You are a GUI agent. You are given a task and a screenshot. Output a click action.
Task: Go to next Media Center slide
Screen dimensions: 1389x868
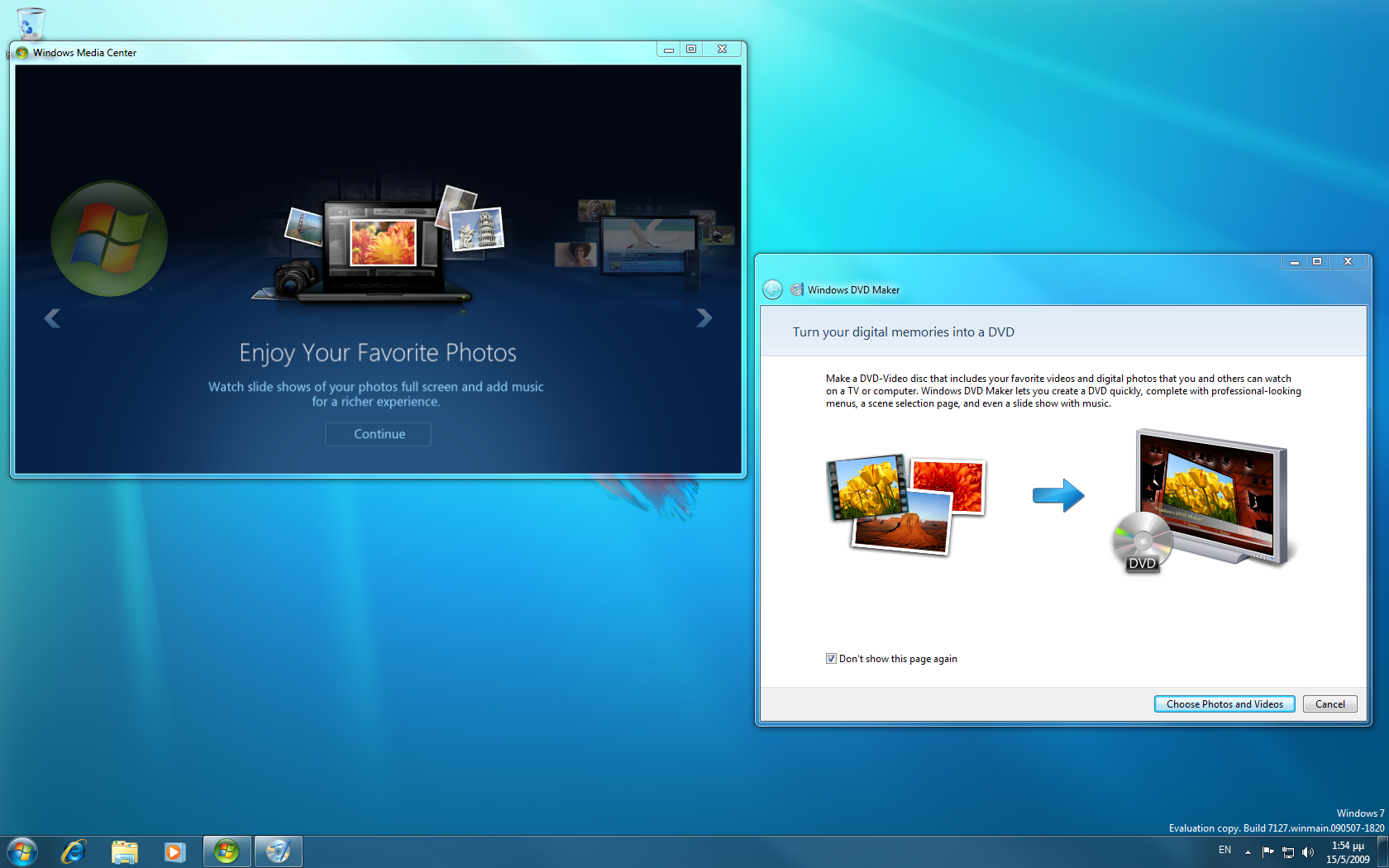tap(704, 318)
